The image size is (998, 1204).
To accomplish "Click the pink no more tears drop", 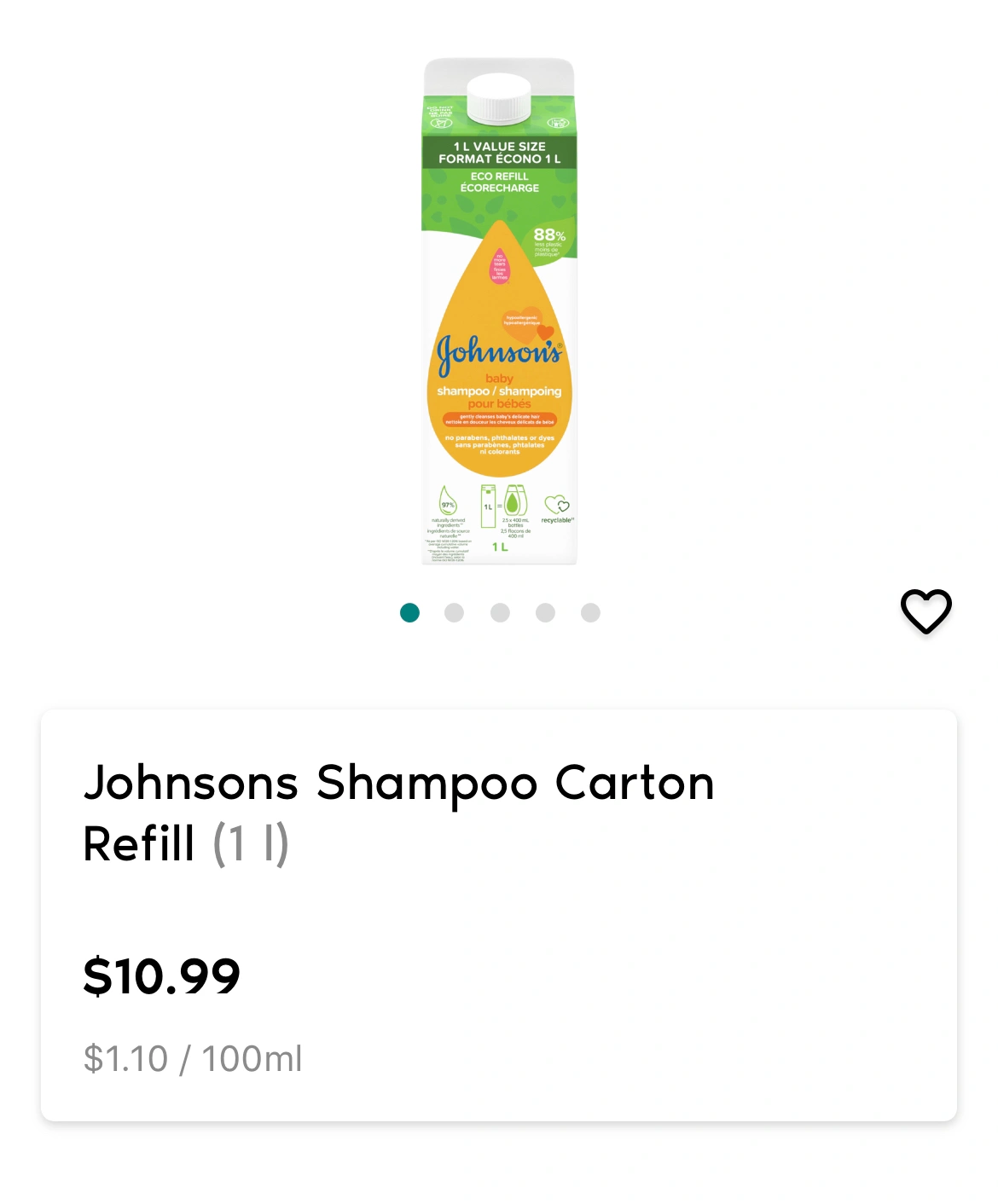I will [x=499, y=266].
